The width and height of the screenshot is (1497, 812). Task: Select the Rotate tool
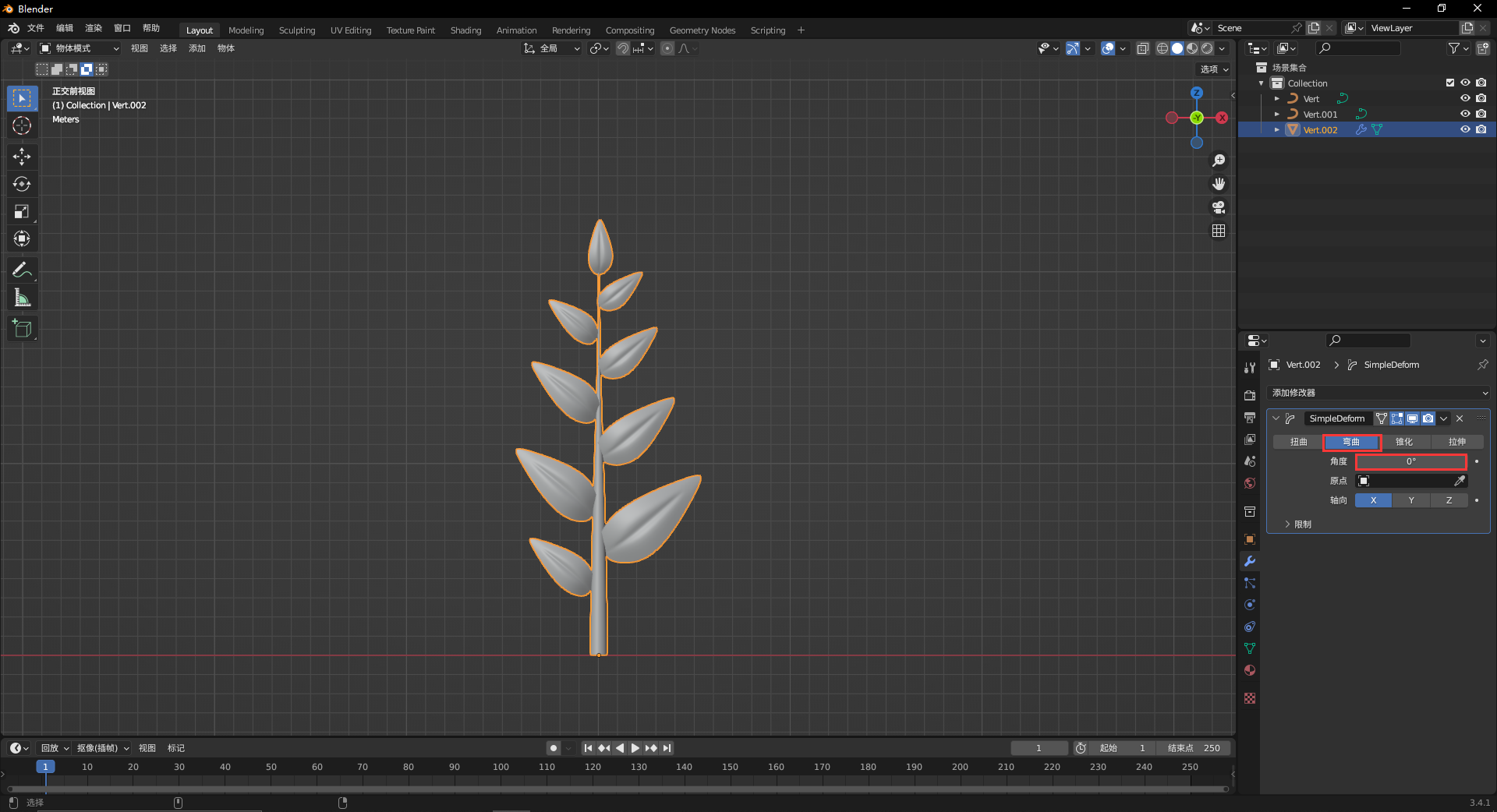(22, 185)
